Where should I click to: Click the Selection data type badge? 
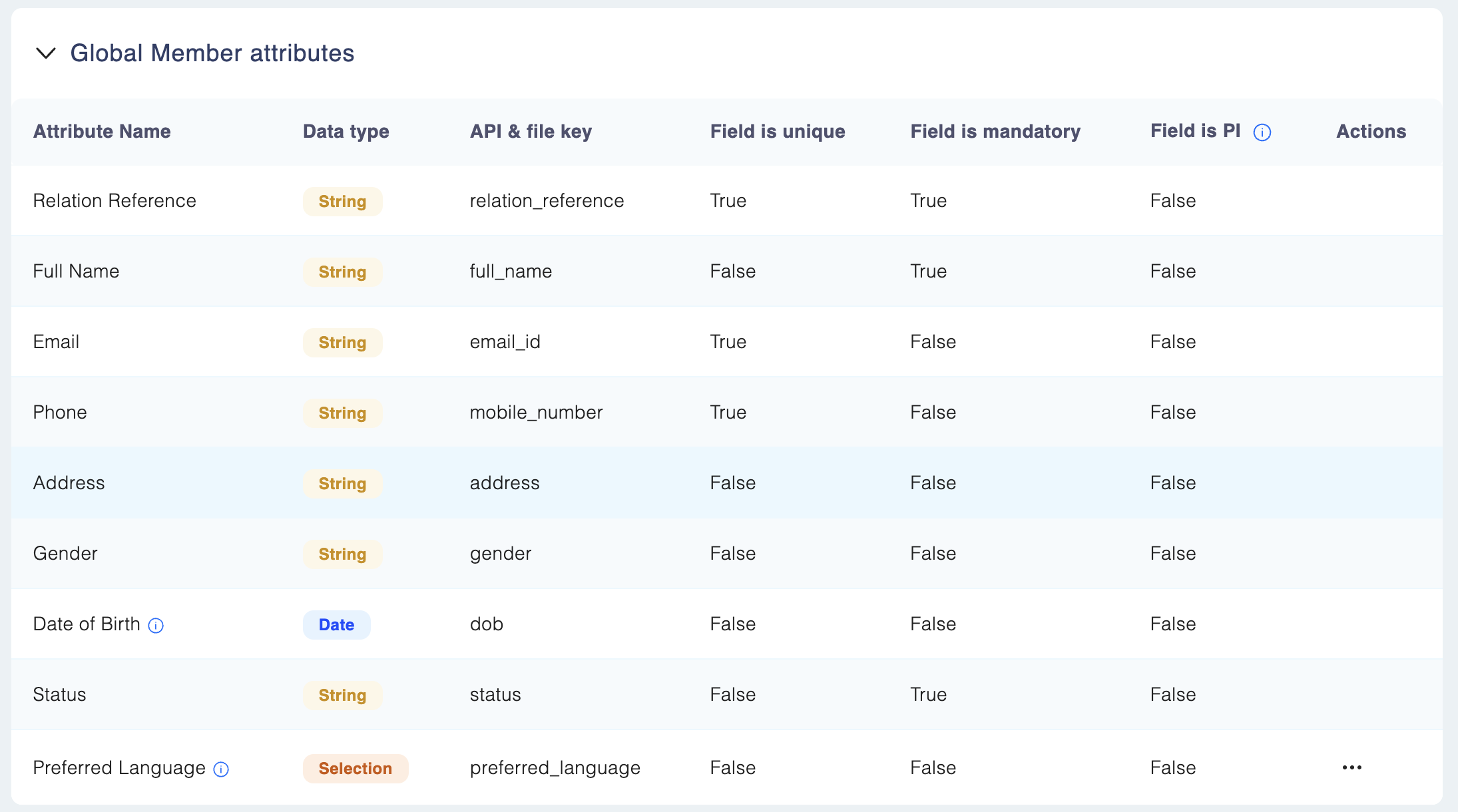click(355, 769)
